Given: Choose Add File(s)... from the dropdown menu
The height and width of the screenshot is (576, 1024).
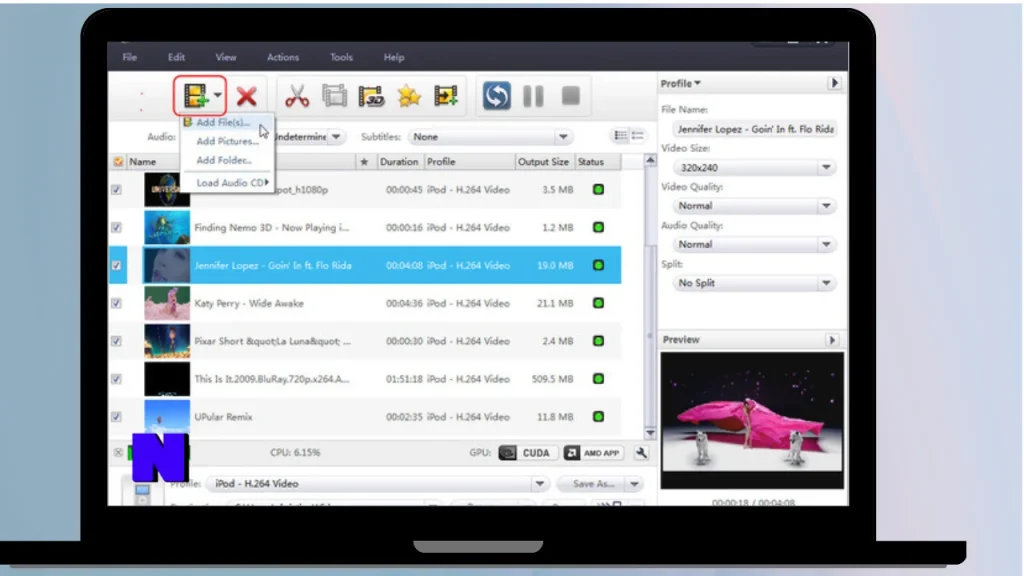Looking at the screenshot, I should pyautogui.click(x=227, y=122).
